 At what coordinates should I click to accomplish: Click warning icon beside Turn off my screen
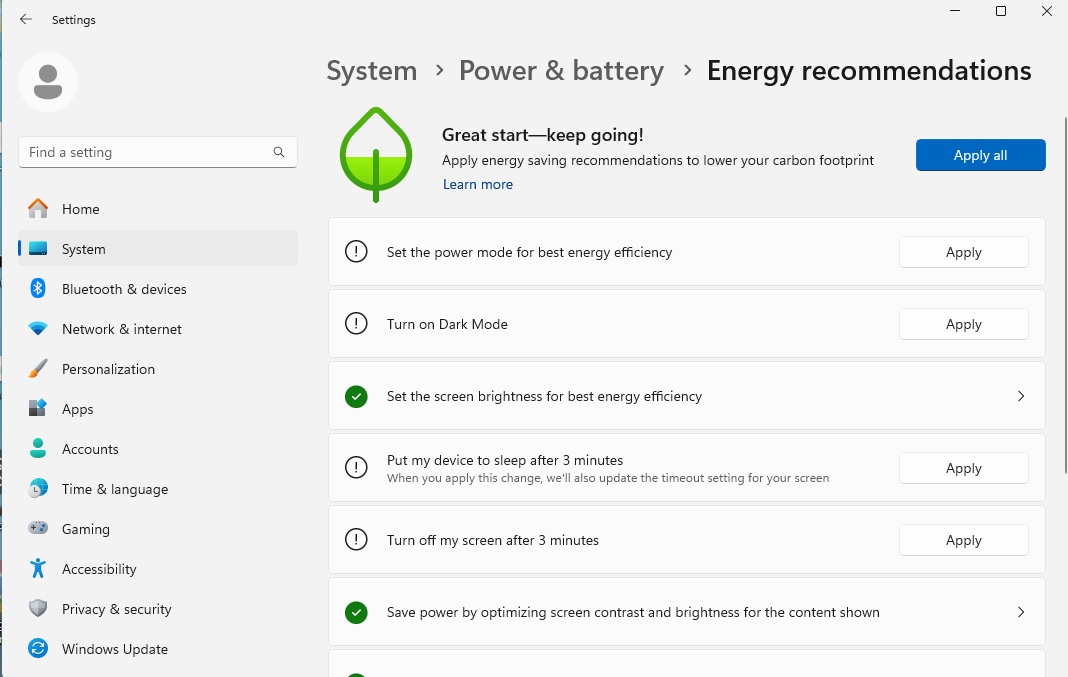pyautogui.click(x=356, y=539)
